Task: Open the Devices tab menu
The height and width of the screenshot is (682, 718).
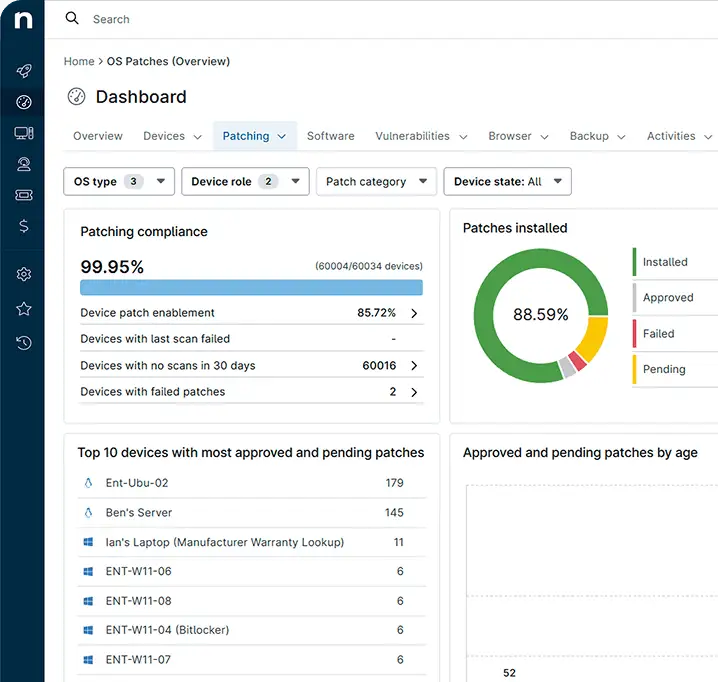Action: pos(164,136)
